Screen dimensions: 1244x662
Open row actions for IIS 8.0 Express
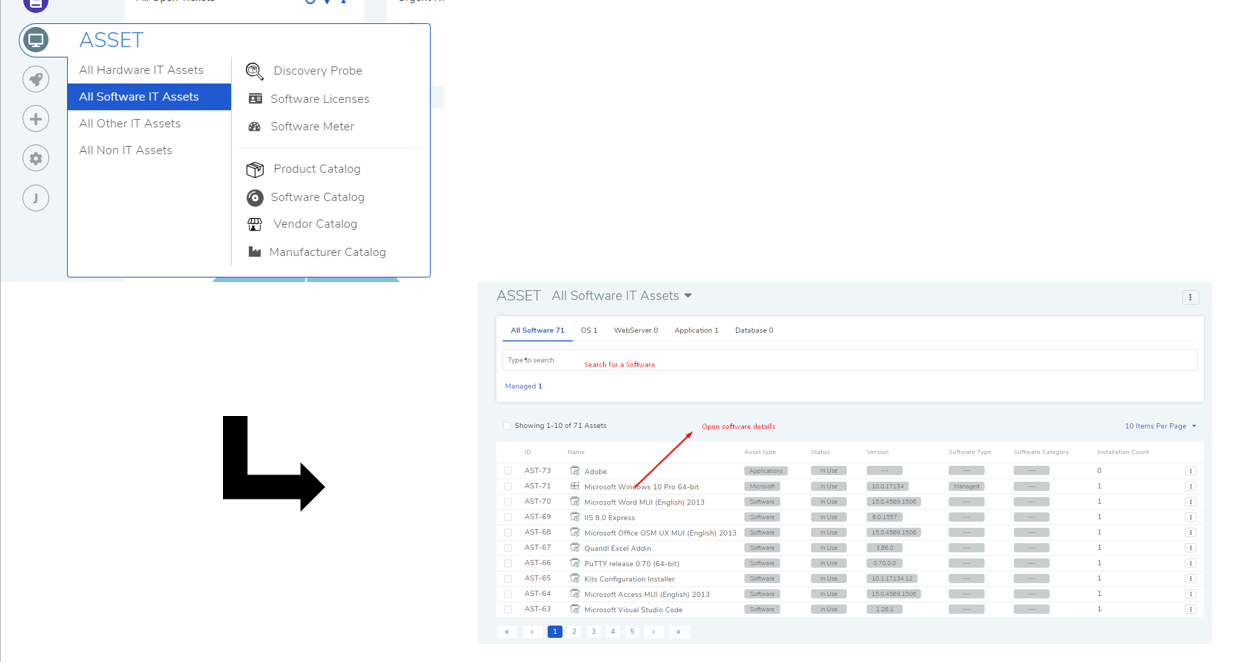(1190, 517)
